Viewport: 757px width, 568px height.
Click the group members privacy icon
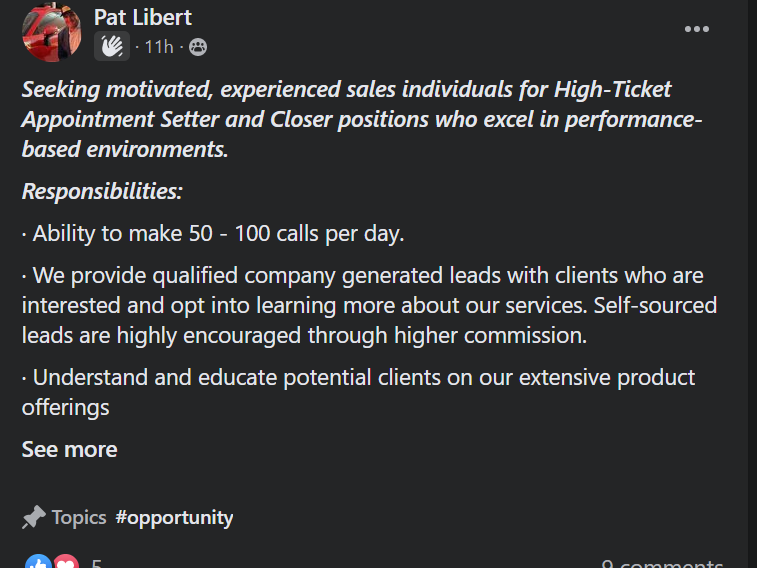point(198,46)
